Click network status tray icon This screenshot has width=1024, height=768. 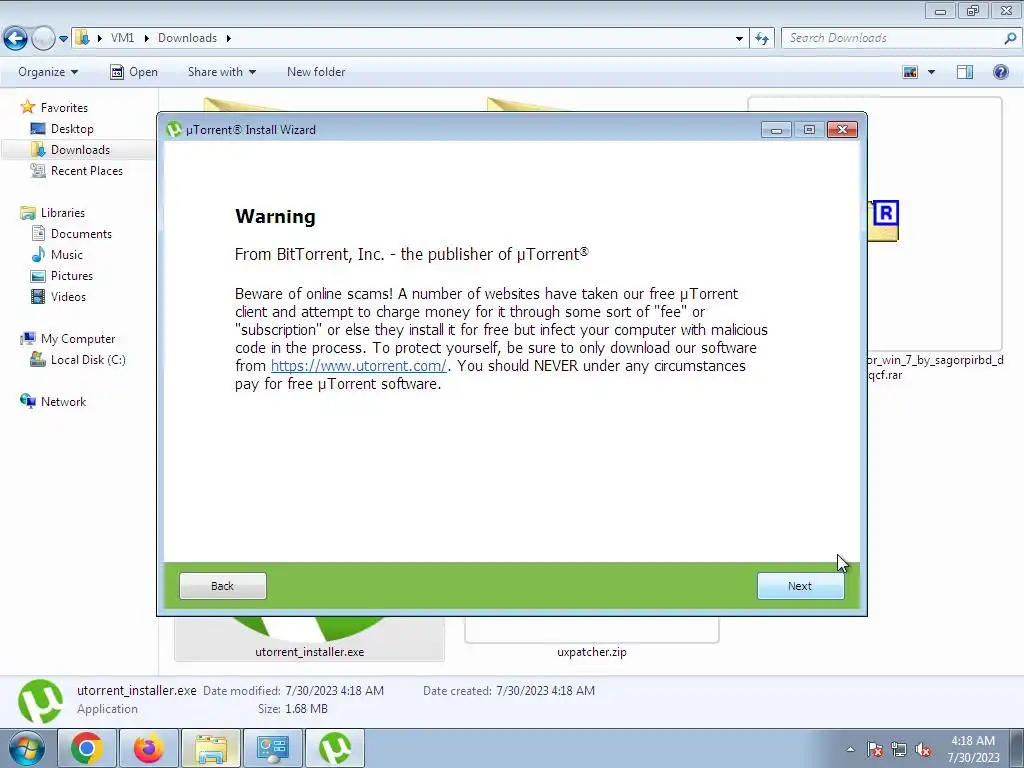click(x=899, y=750)
